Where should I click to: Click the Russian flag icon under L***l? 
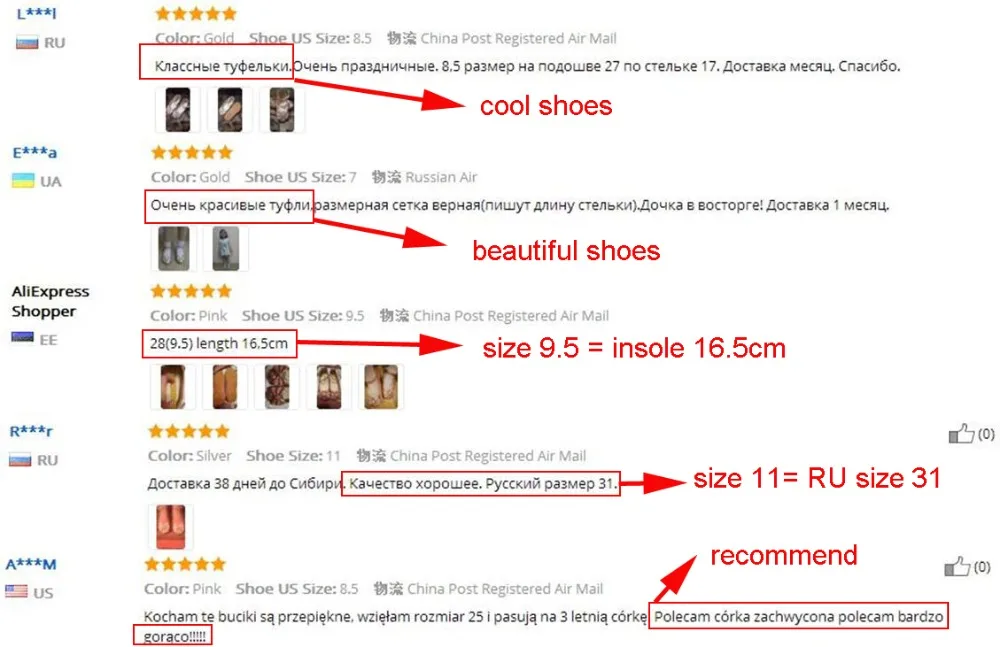point(27,43)
